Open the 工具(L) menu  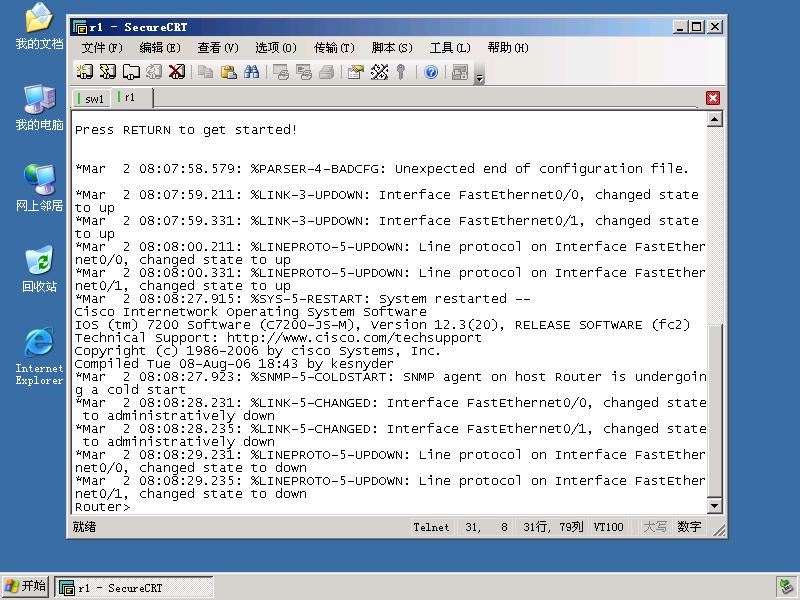click(449, 48)
